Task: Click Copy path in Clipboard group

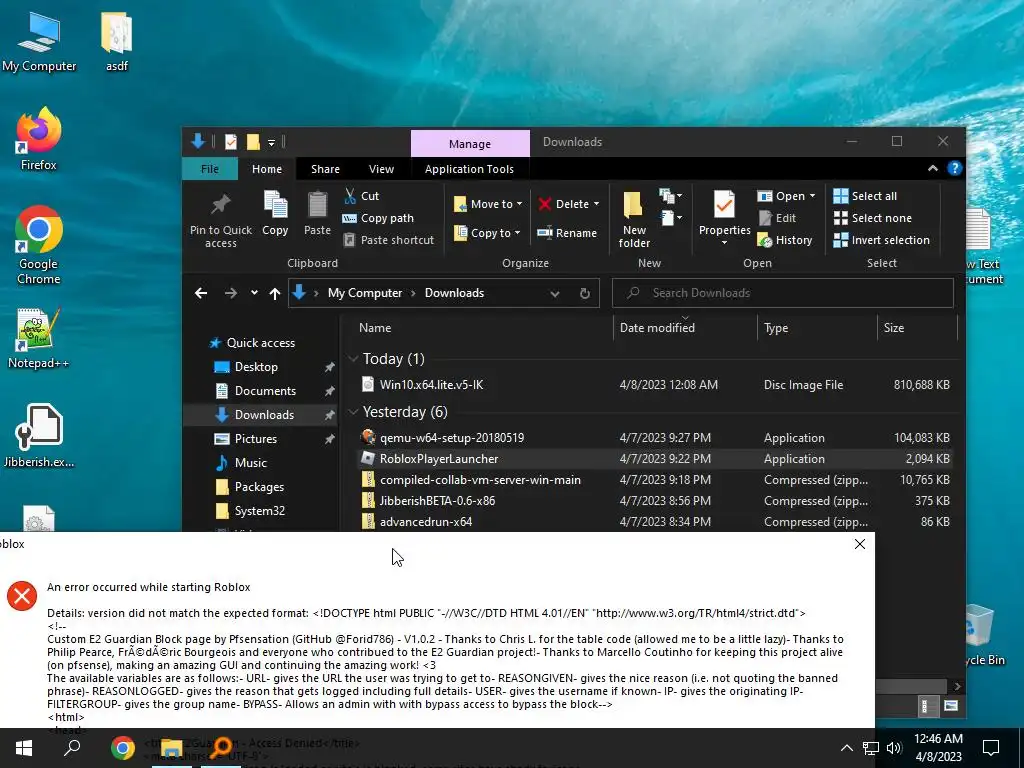Action: (x=378, y=218)
